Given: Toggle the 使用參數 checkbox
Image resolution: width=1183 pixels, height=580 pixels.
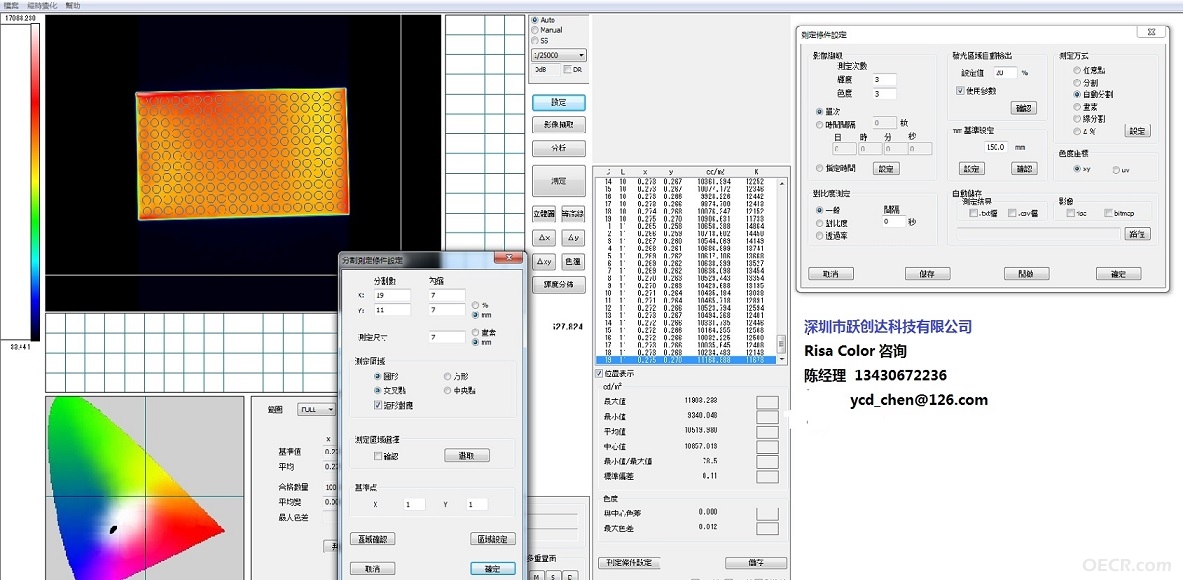Looking at the screenshot, I should [960, 91].
